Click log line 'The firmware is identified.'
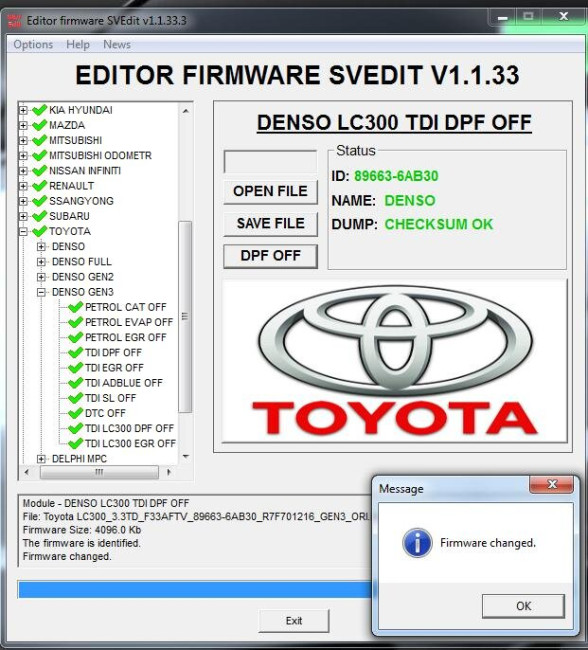Screen dimensions: 588x650 [82, 543]
